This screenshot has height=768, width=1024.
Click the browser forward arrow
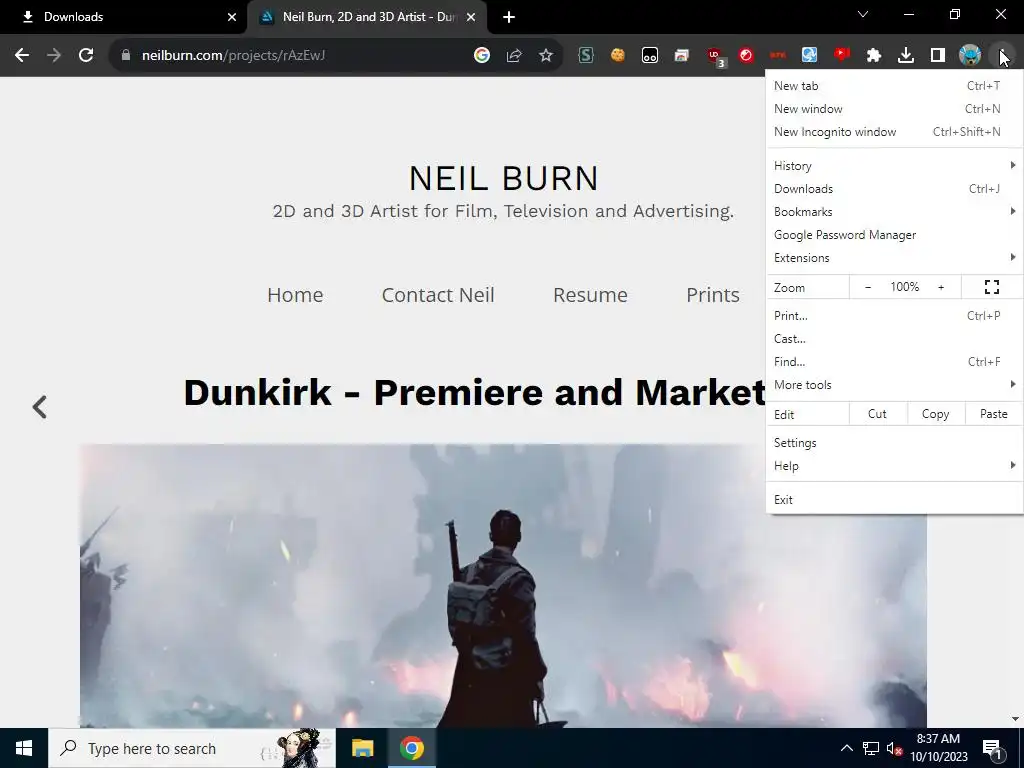[54, 56]
